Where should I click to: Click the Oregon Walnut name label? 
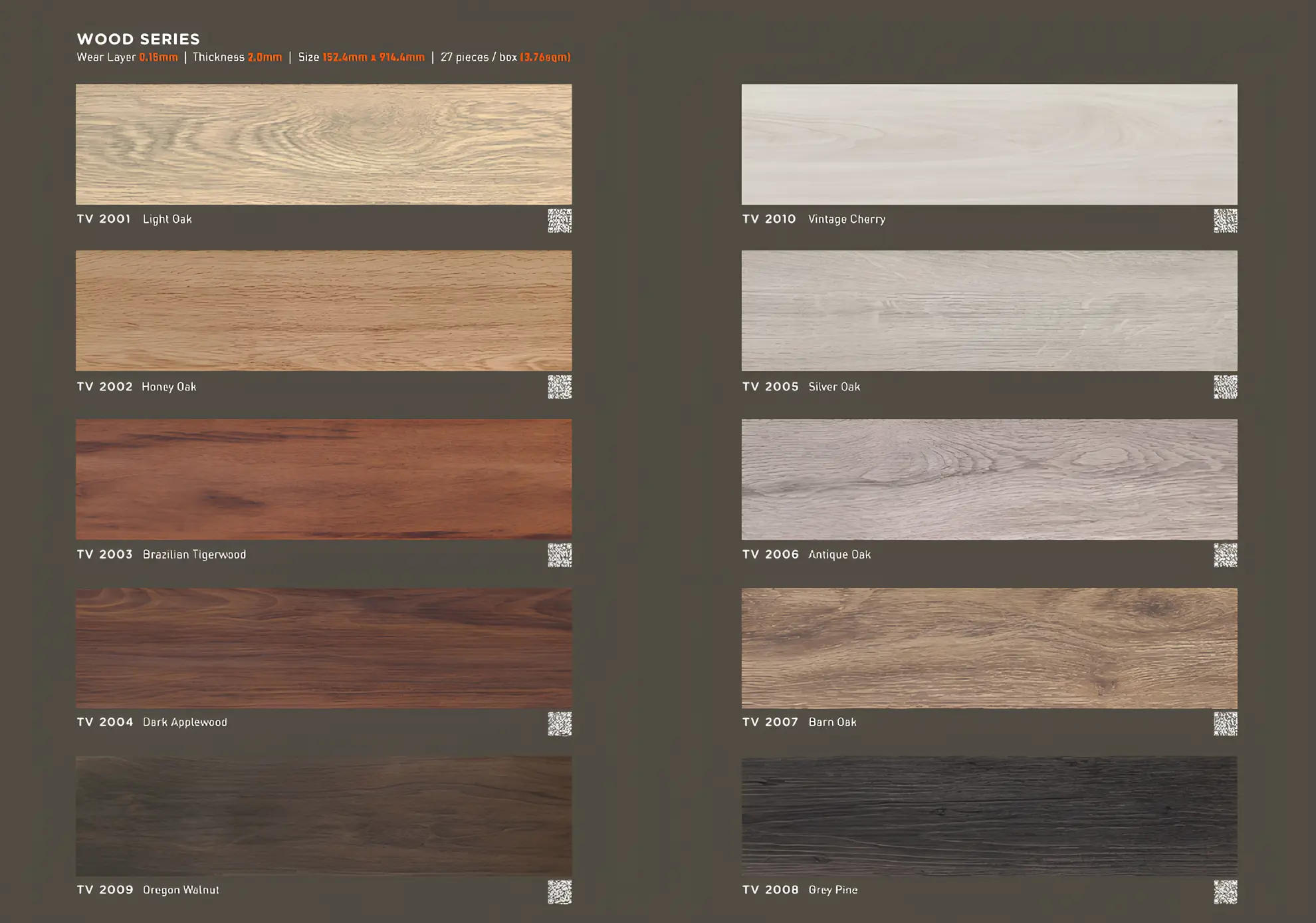(x=181, y=889)
